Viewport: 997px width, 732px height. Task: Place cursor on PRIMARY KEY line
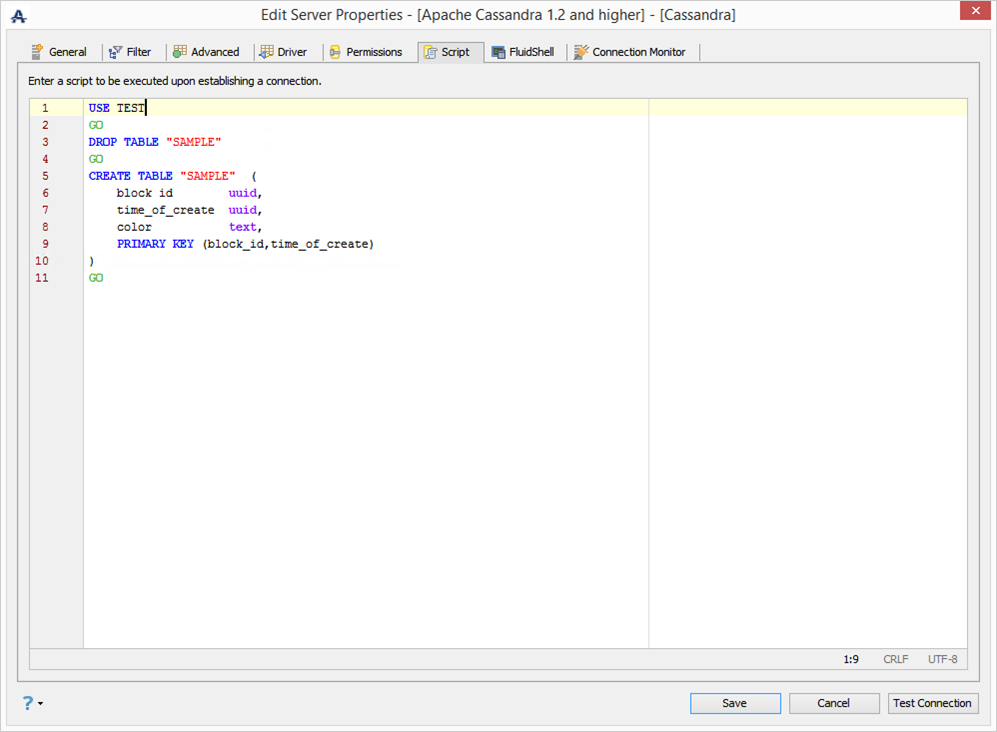point(245,244)
